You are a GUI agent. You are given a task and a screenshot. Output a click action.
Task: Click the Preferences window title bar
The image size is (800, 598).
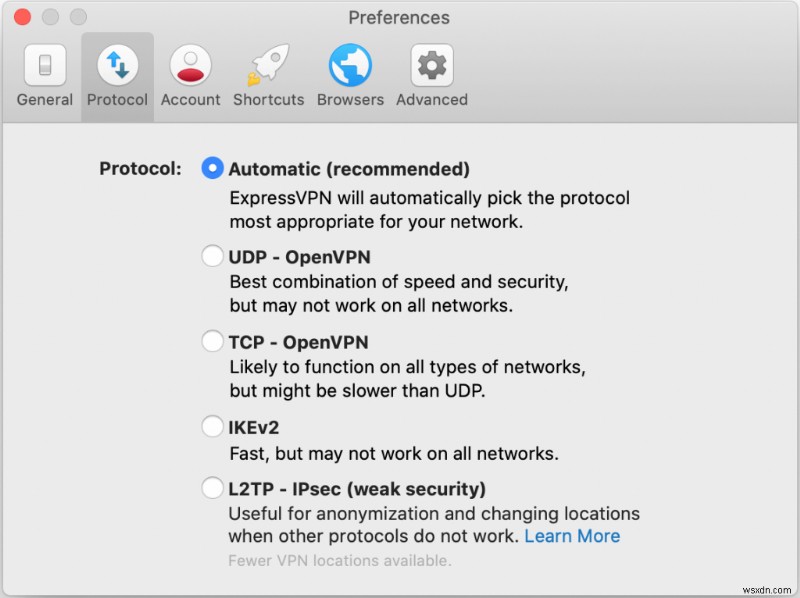pos(399,17)
